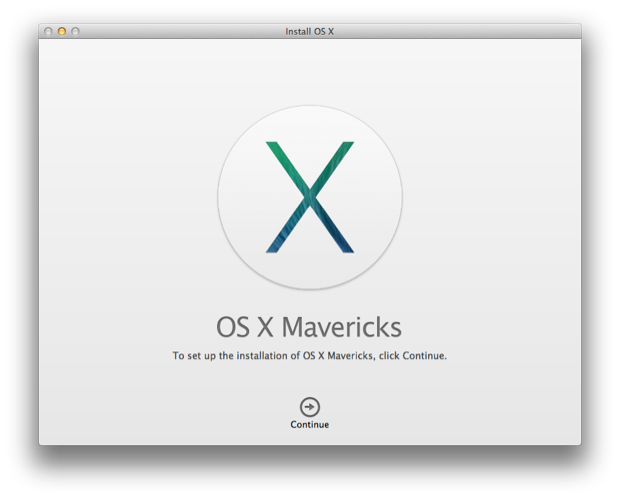Click the 'OS X Mavericks' heading
The image size is (620, 499).
(x=309, y=327)
